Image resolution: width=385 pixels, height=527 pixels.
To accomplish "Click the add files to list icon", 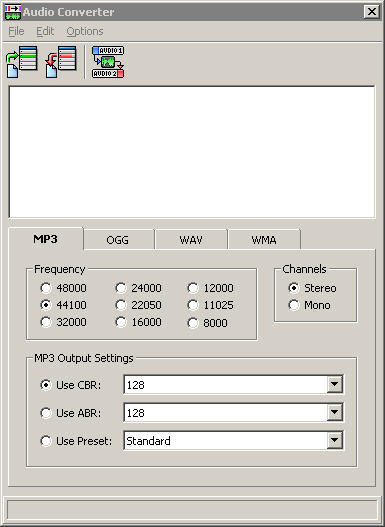I will click(x=22, y=63).
